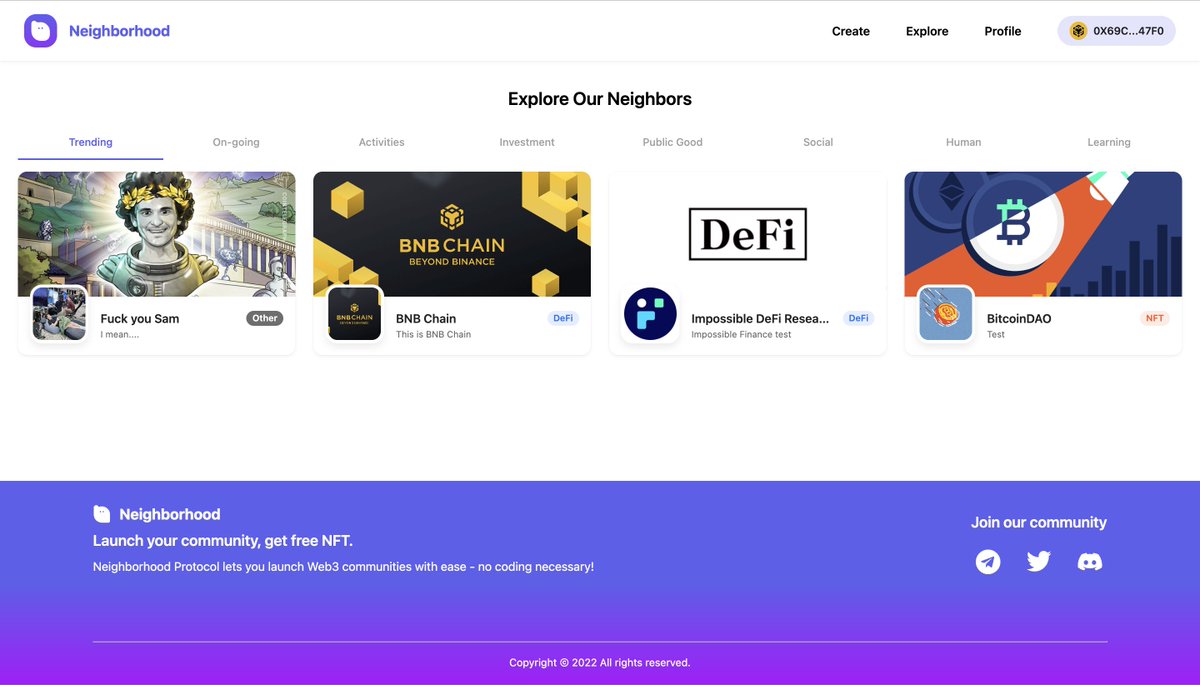Open the DeFi banner image
Viewport: 1200px width, 685px height.
coord(748,234)
